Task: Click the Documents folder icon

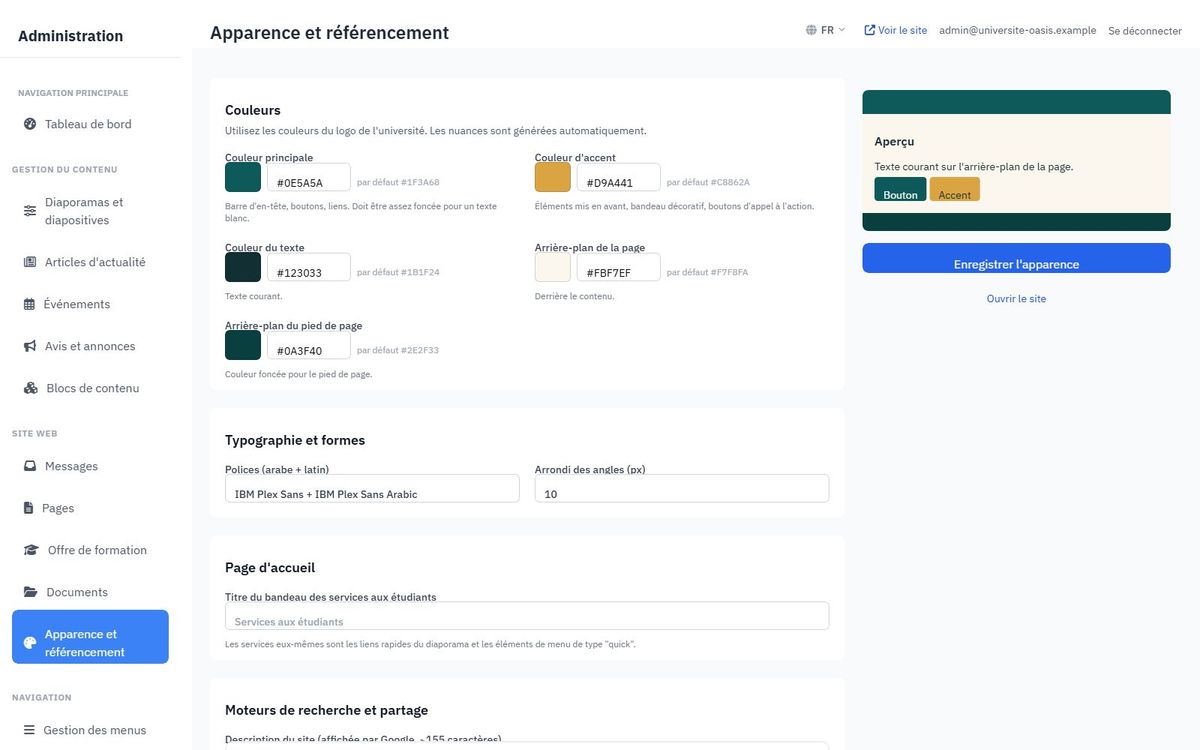Action: (31, 592)
